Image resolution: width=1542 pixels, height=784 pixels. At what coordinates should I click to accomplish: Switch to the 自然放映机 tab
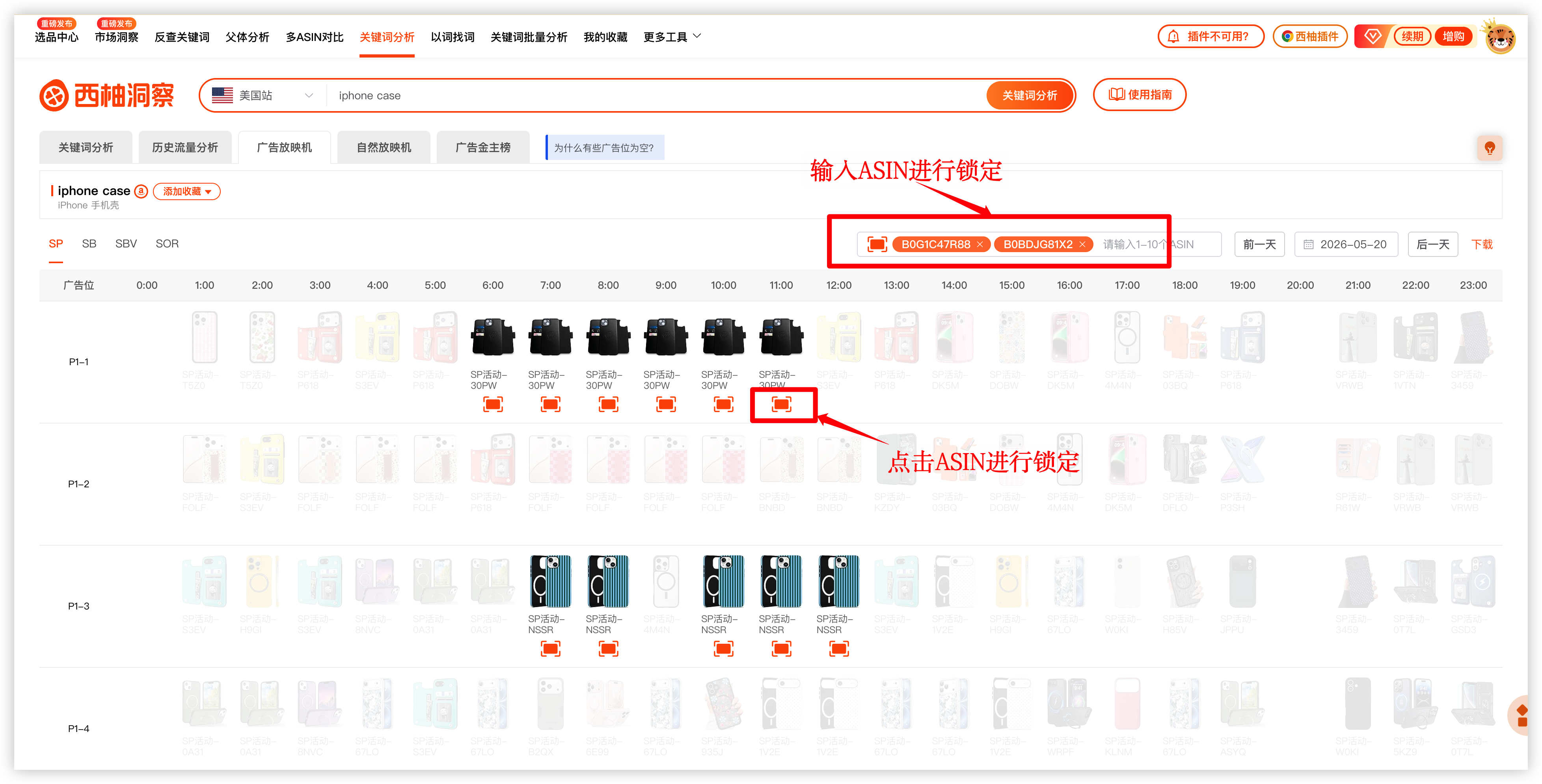pyautogui.click(x=384, y=147)
